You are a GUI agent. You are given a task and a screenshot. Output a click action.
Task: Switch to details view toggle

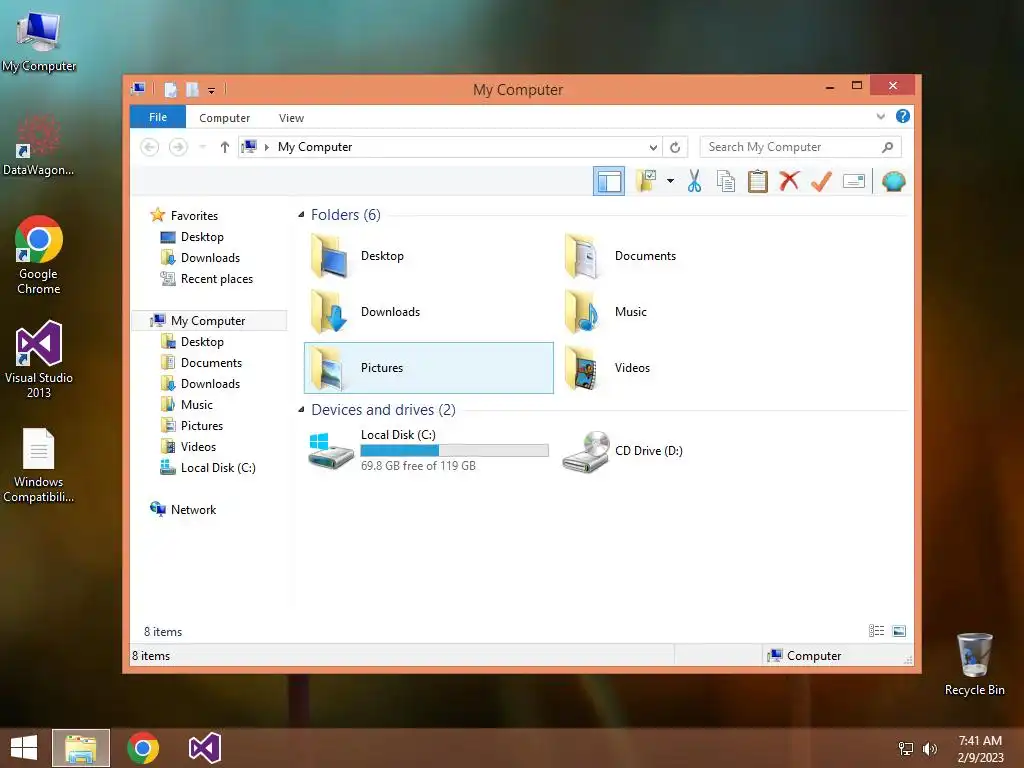click(876, 631)
